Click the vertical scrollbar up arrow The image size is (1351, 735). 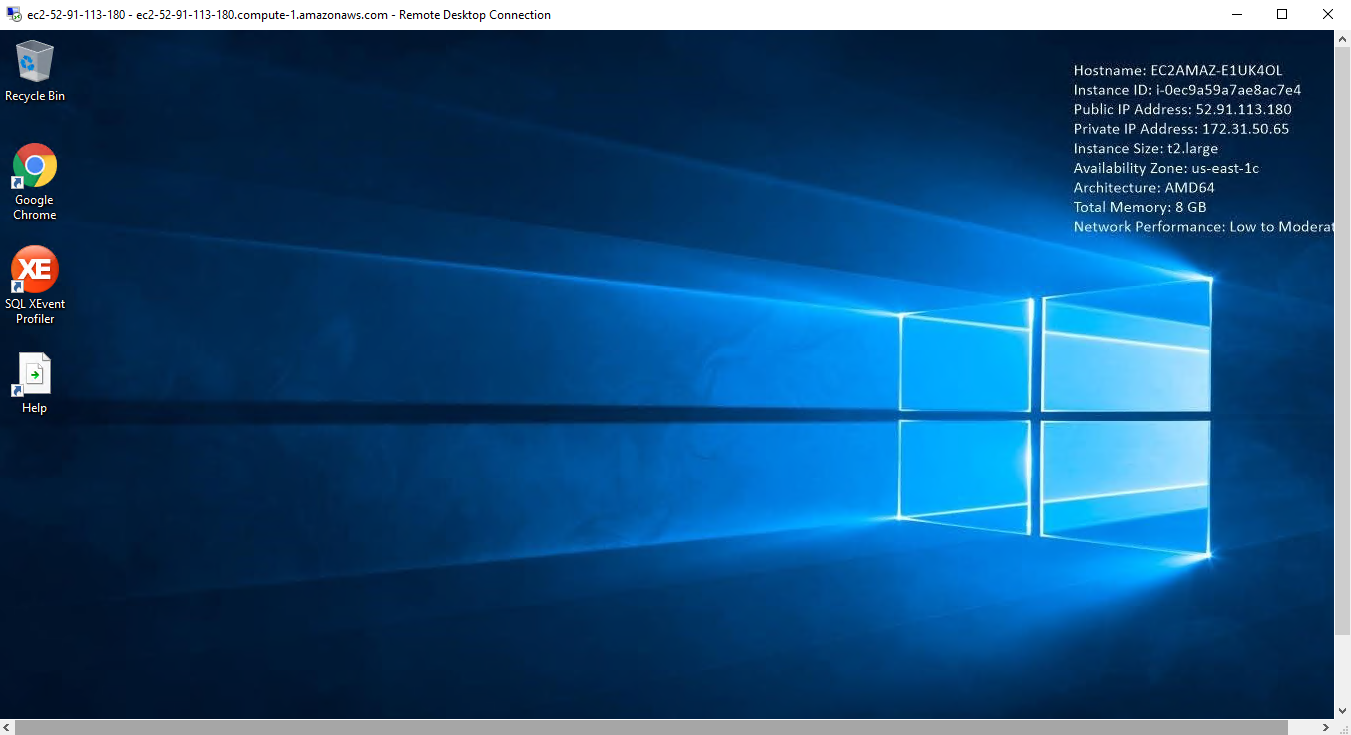[1342, 38]
